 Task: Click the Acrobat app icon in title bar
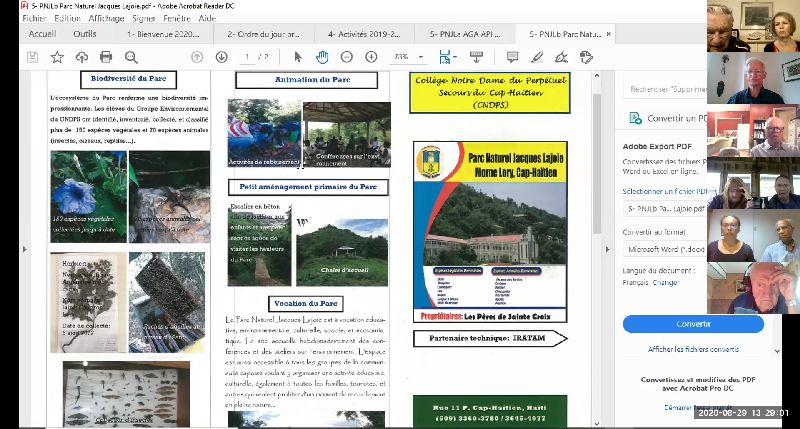24,6
